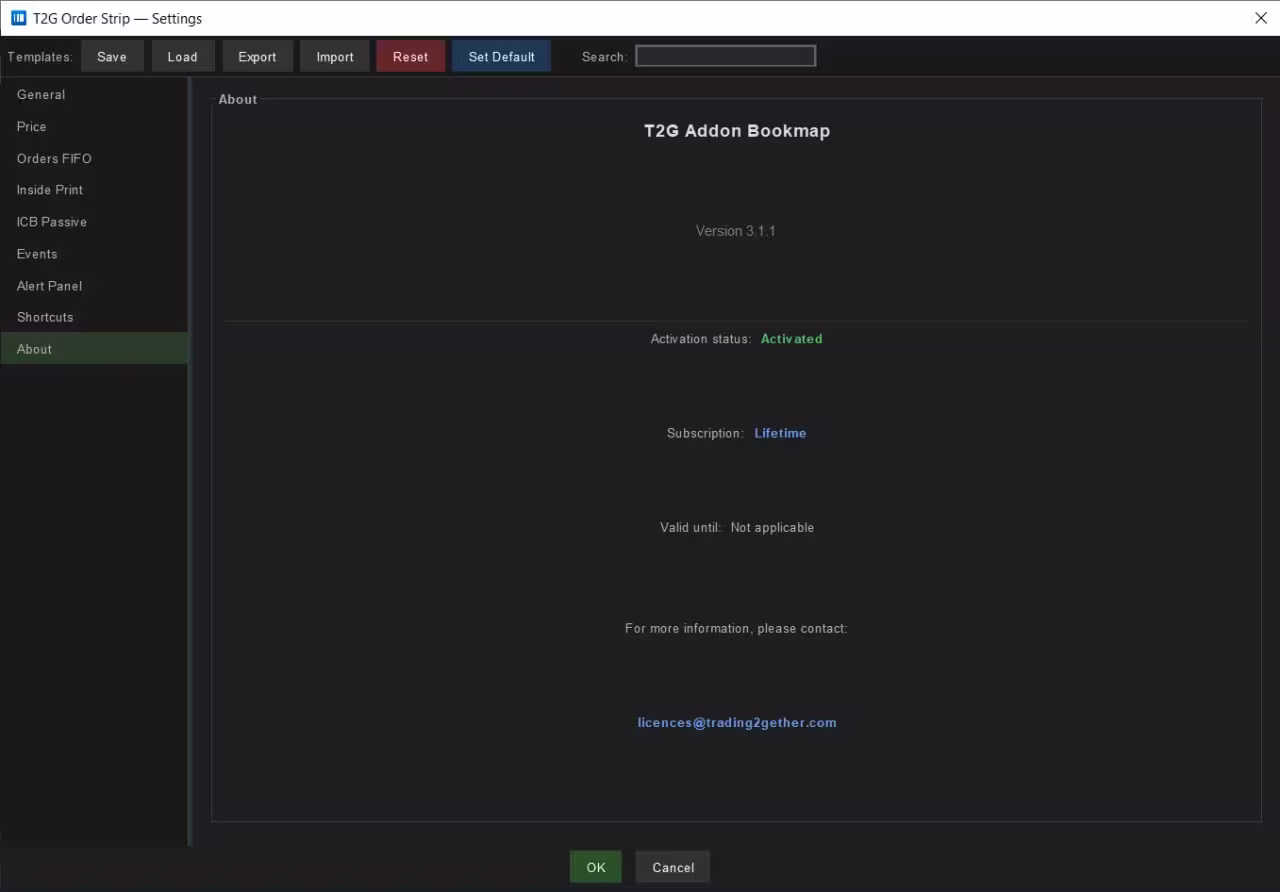The image size is (1280, 892).
Task: Cancel and discard settings changes
Action: point(673,867)
